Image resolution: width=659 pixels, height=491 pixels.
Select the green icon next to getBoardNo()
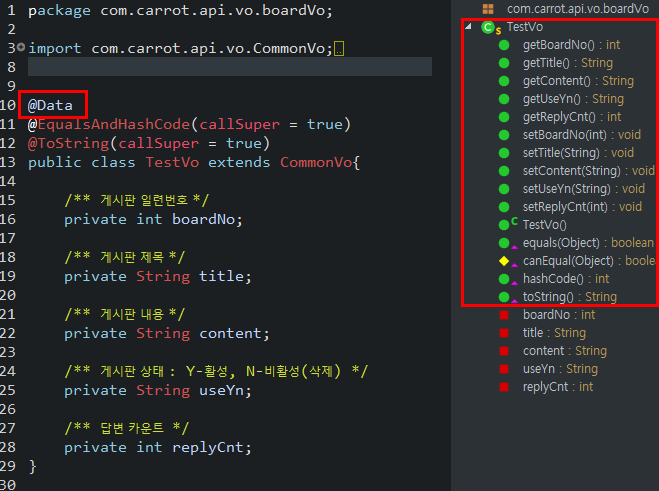(504, 45)
